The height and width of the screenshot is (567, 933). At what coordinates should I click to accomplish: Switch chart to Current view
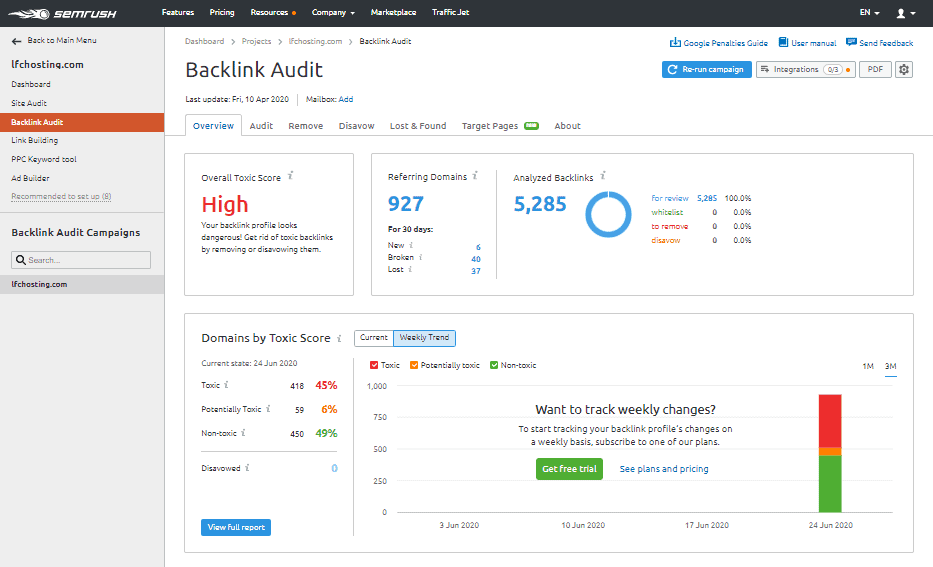tap(374, 338)
